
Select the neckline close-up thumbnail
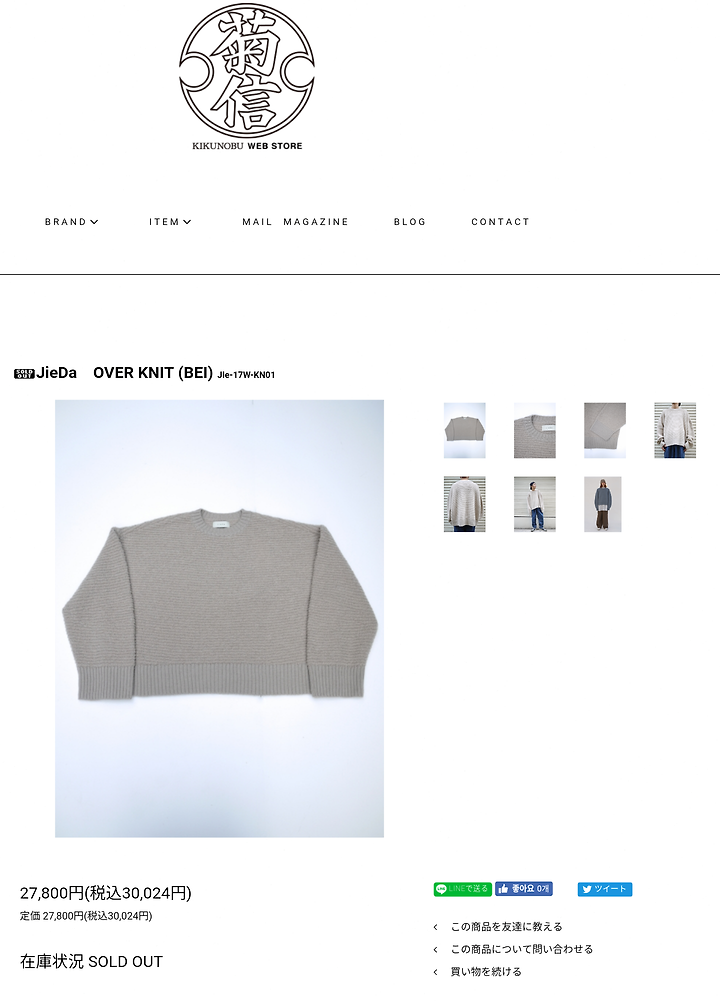pos(535,430)
